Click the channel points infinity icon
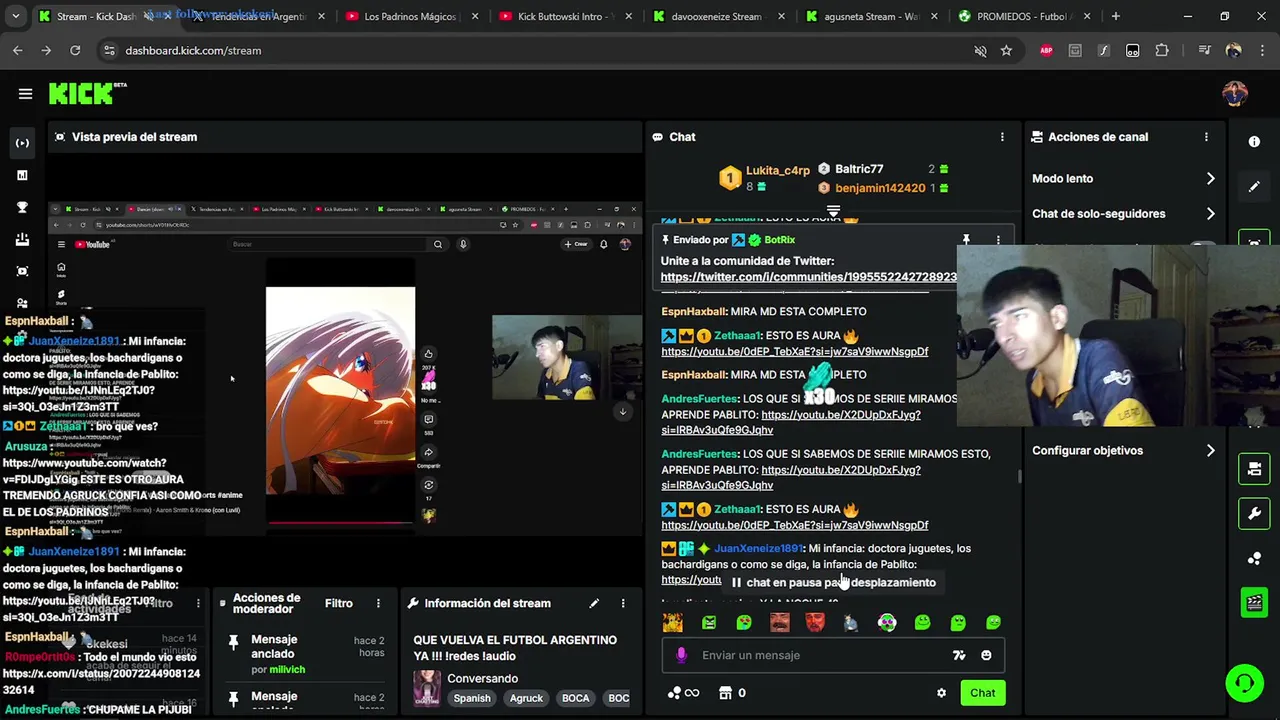 (x=683, y=693)
